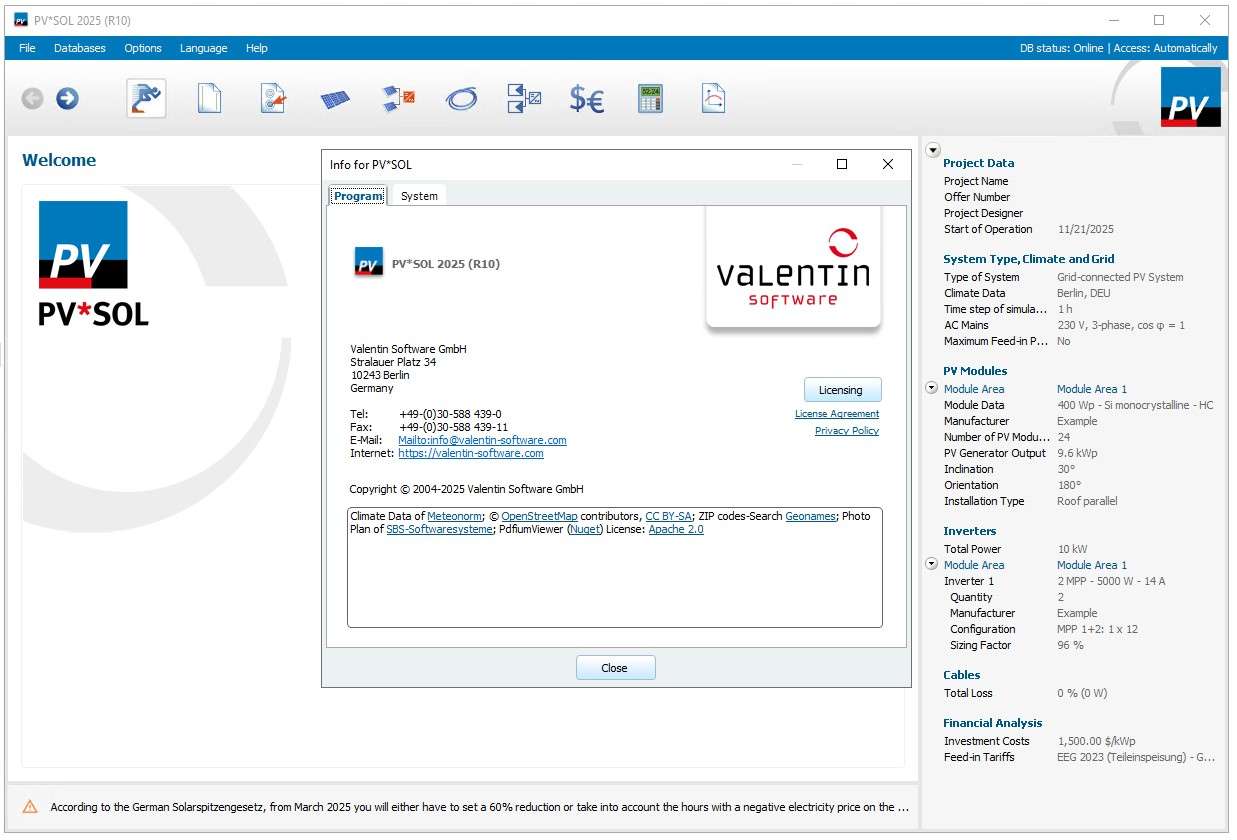Open the PV Modules solar panel icon

(x=335, y=99)
